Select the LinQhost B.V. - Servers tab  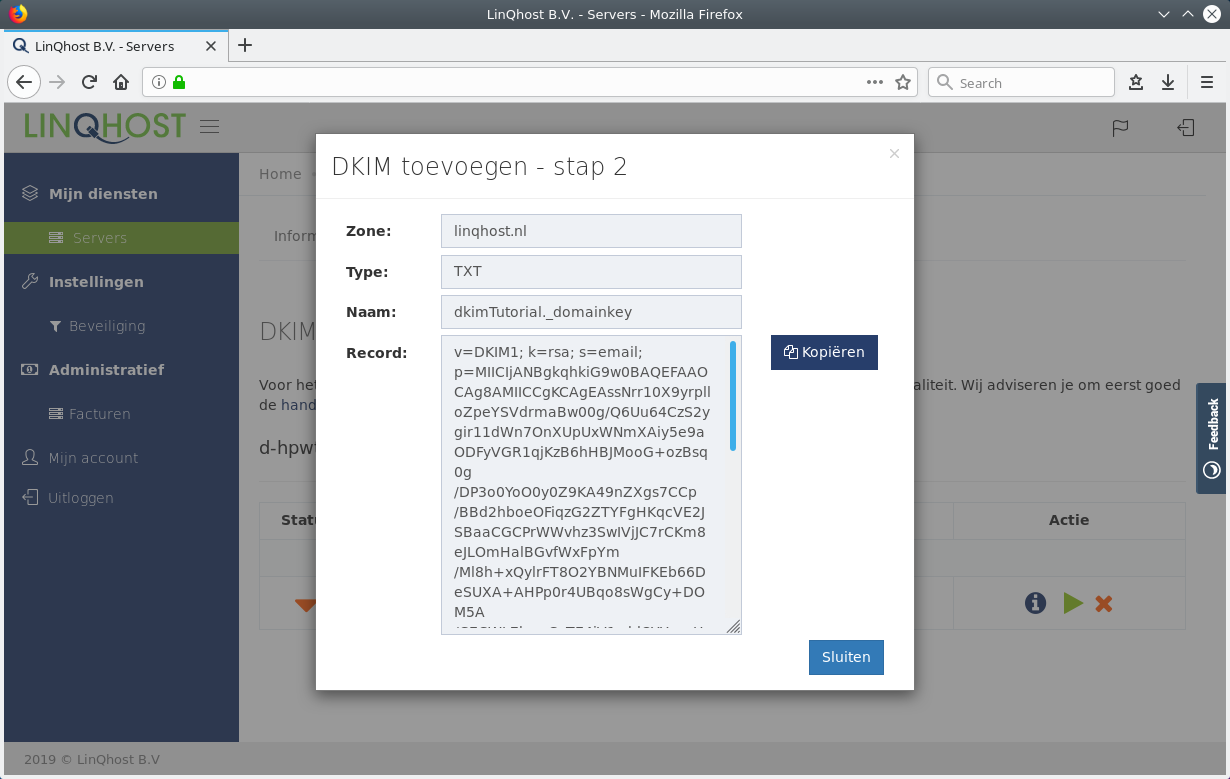[114, 46]
